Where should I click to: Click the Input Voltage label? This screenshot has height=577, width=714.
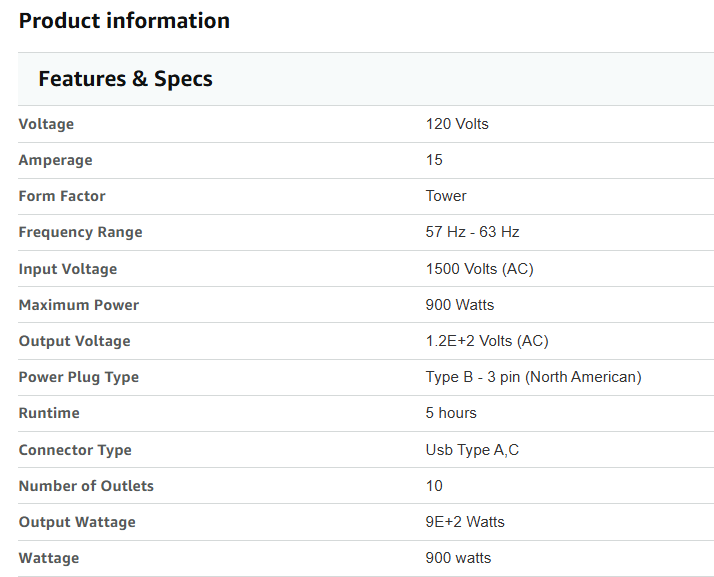(68, 269)
